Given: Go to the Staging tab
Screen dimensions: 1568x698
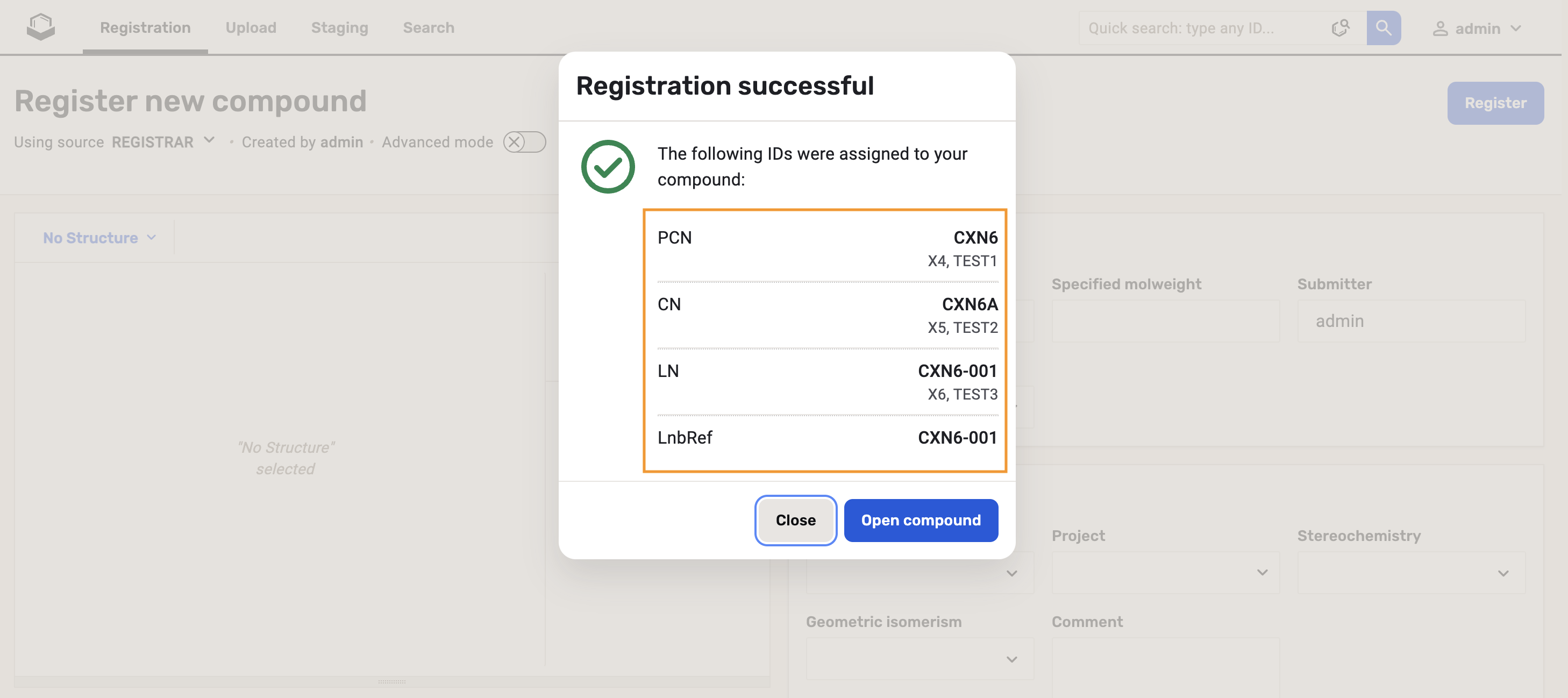Looking at the screenshot, I should pos(340,28).
